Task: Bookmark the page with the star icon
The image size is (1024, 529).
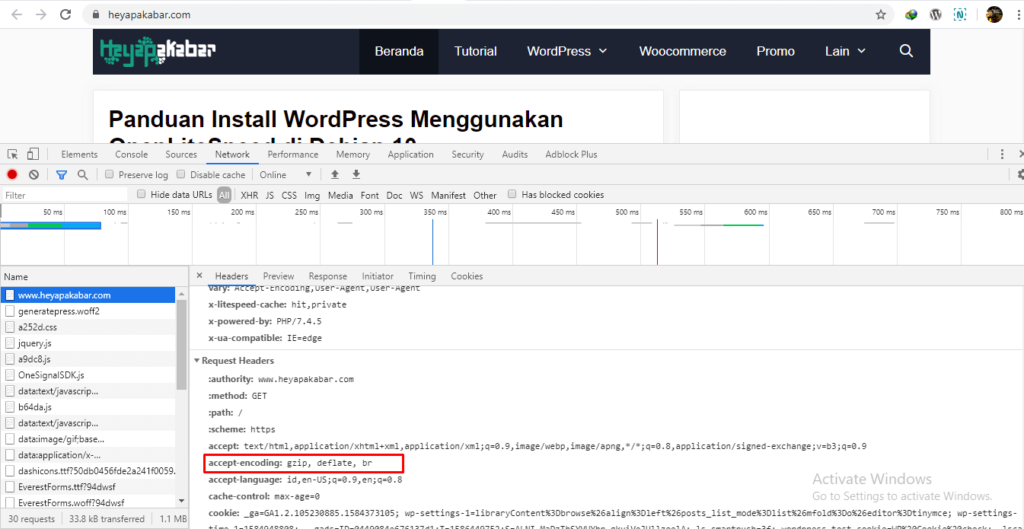Action: pos(880,14)
